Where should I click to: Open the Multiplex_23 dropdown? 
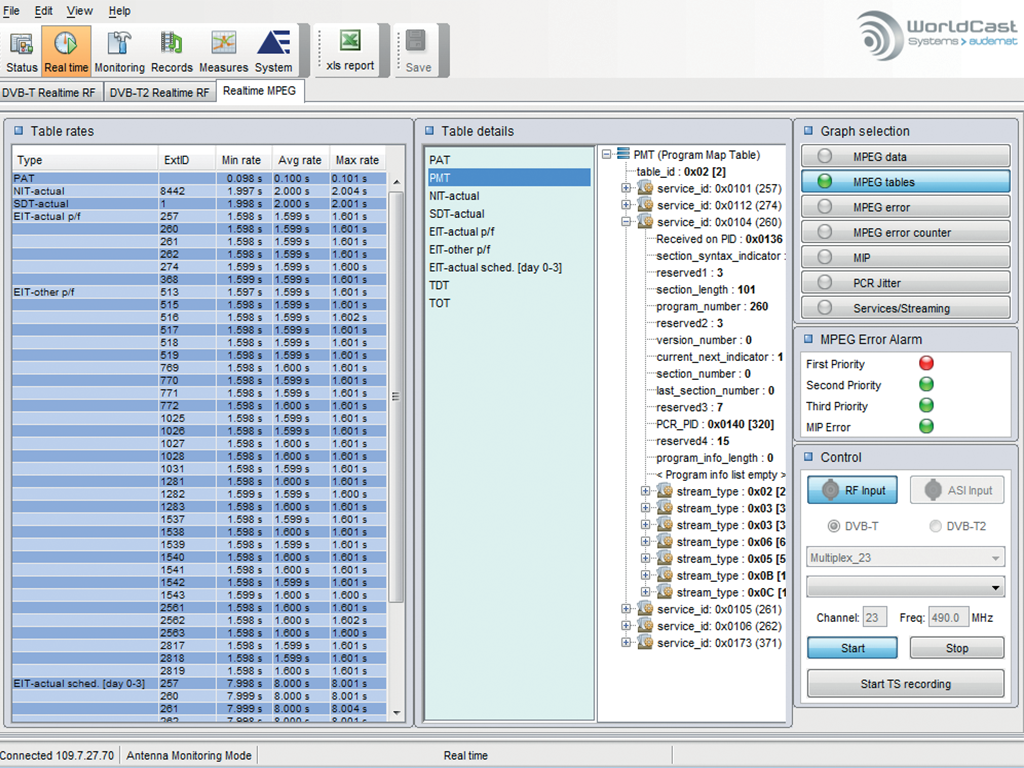(x=905, y=557)
